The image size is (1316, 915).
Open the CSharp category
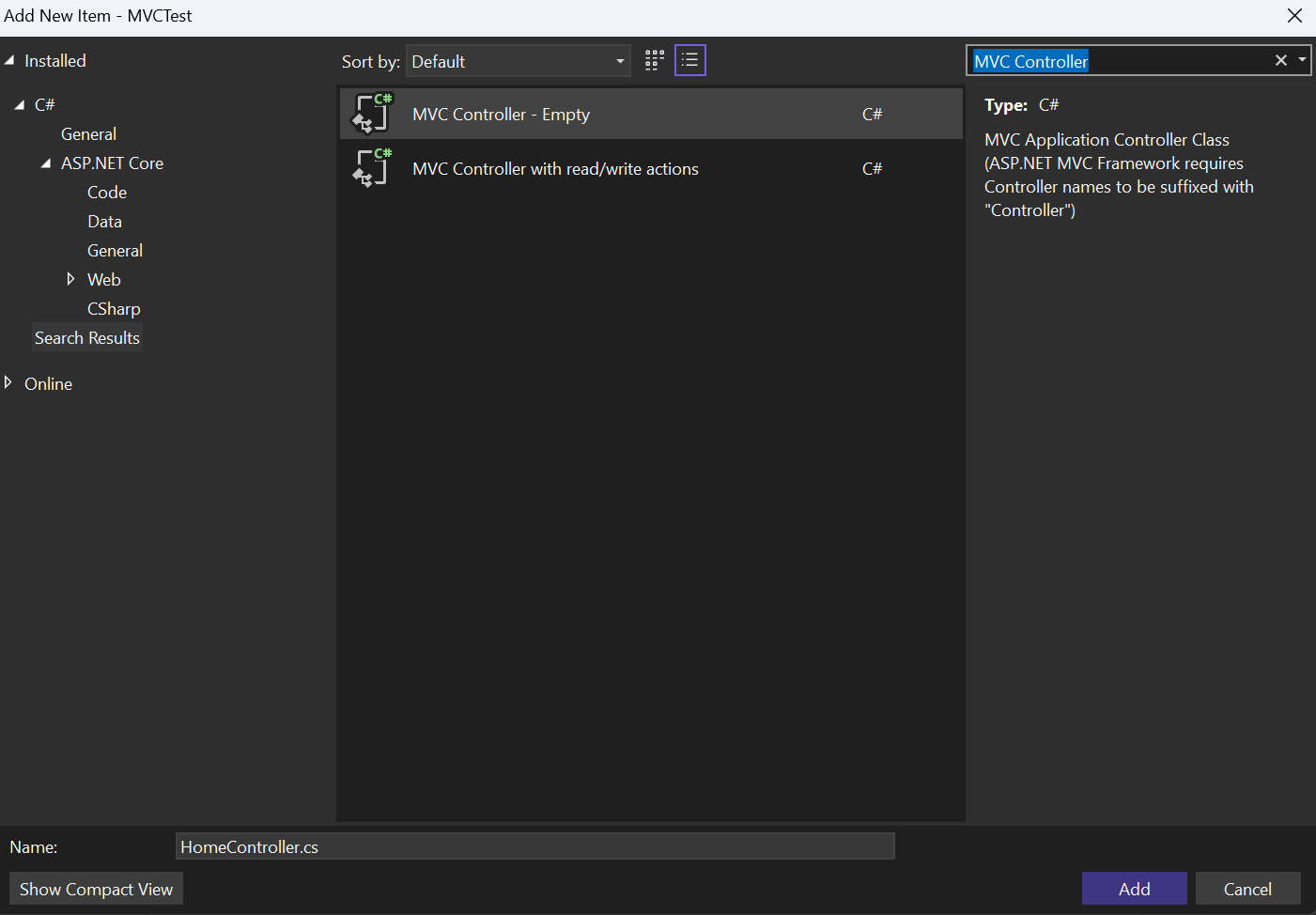114,308
